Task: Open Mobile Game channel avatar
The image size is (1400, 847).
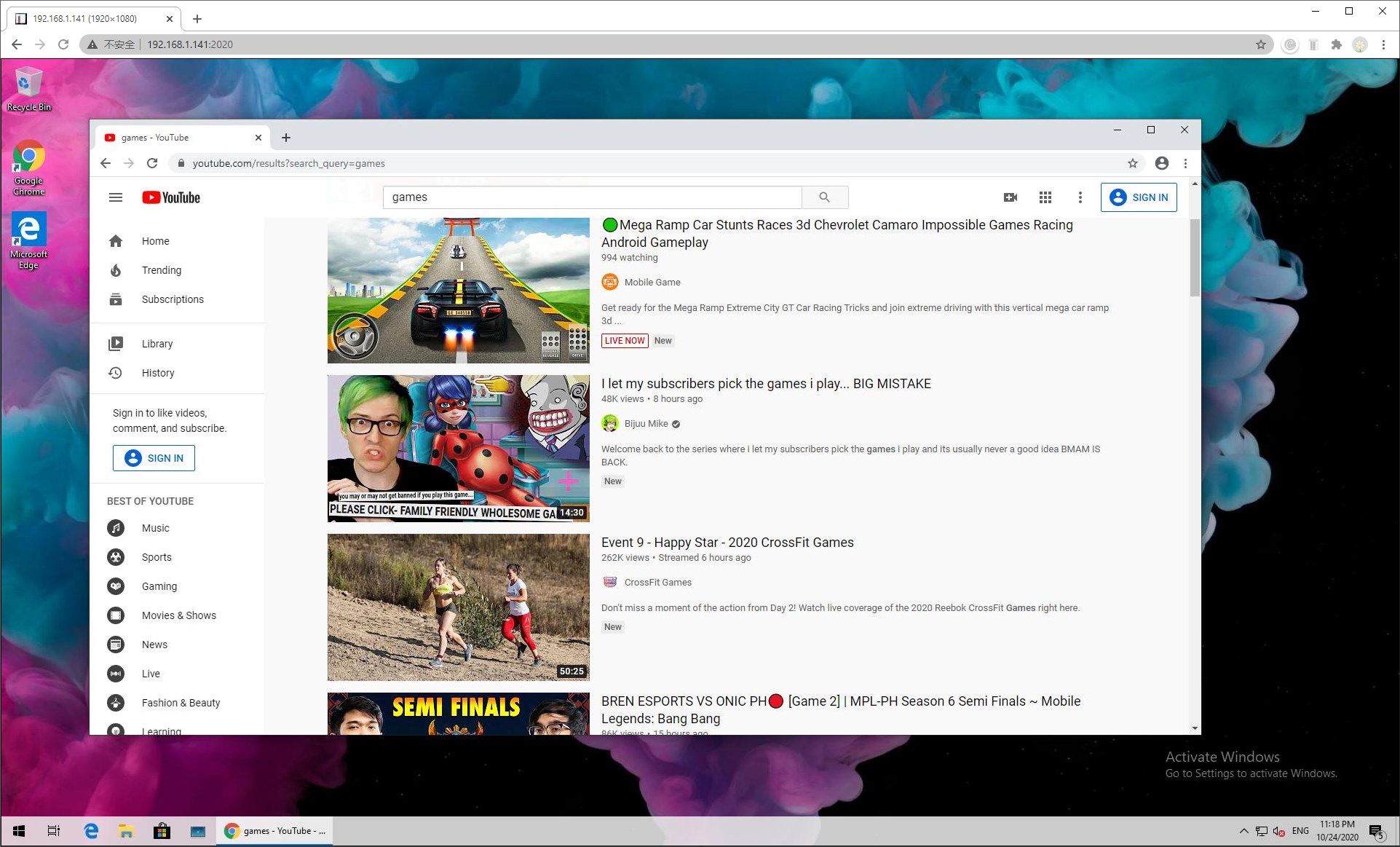Action: pos(610,282)
